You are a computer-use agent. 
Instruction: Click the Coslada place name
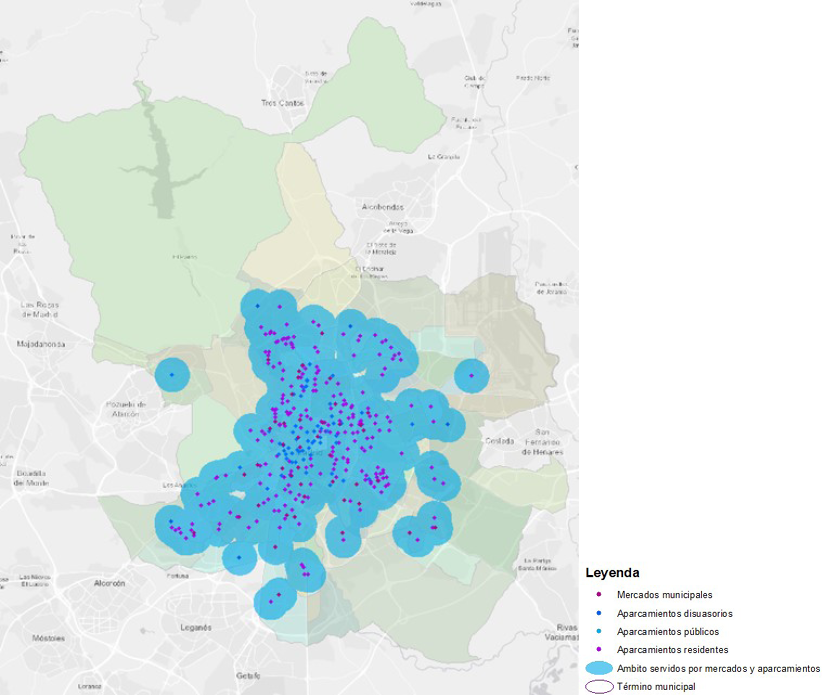pos(499,441)
